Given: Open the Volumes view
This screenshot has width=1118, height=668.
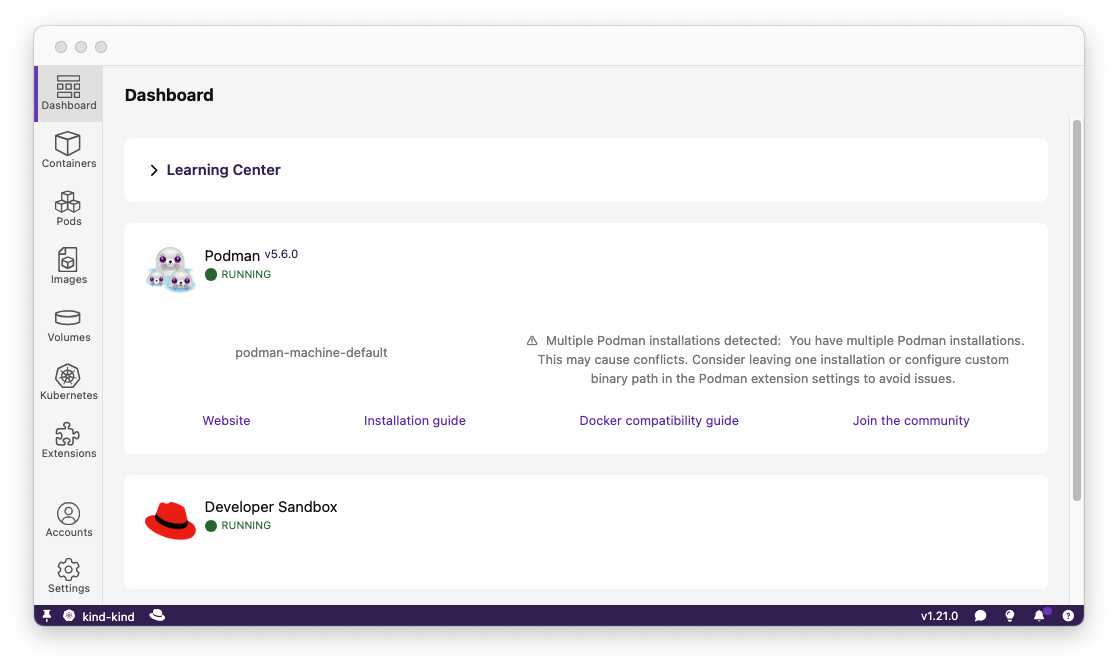Looking at the screenshot, I should (68, 323).
